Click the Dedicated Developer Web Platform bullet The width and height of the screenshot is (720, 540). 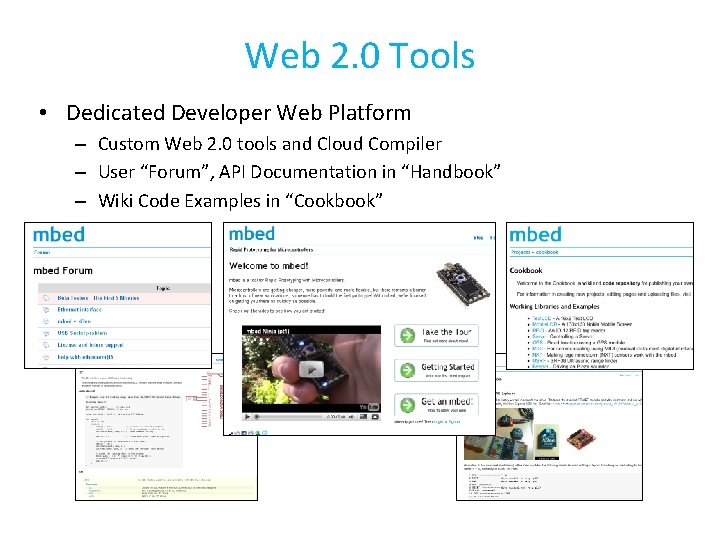[x=238, y=113]
